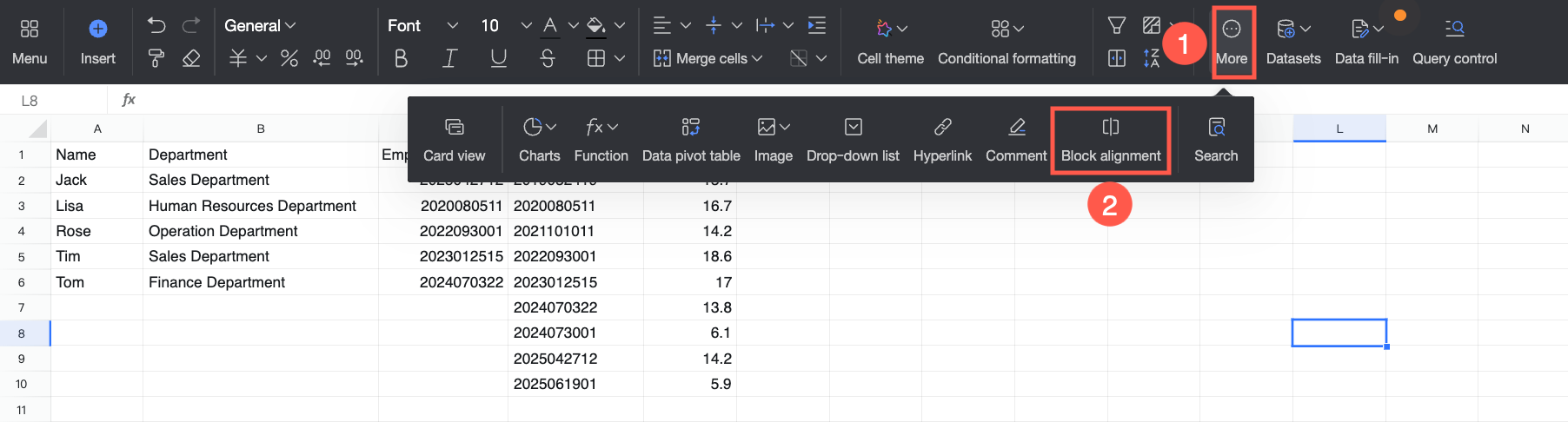The image size is (1568, 422).
Task: Select row 7 header
Action: pos(22,307)
